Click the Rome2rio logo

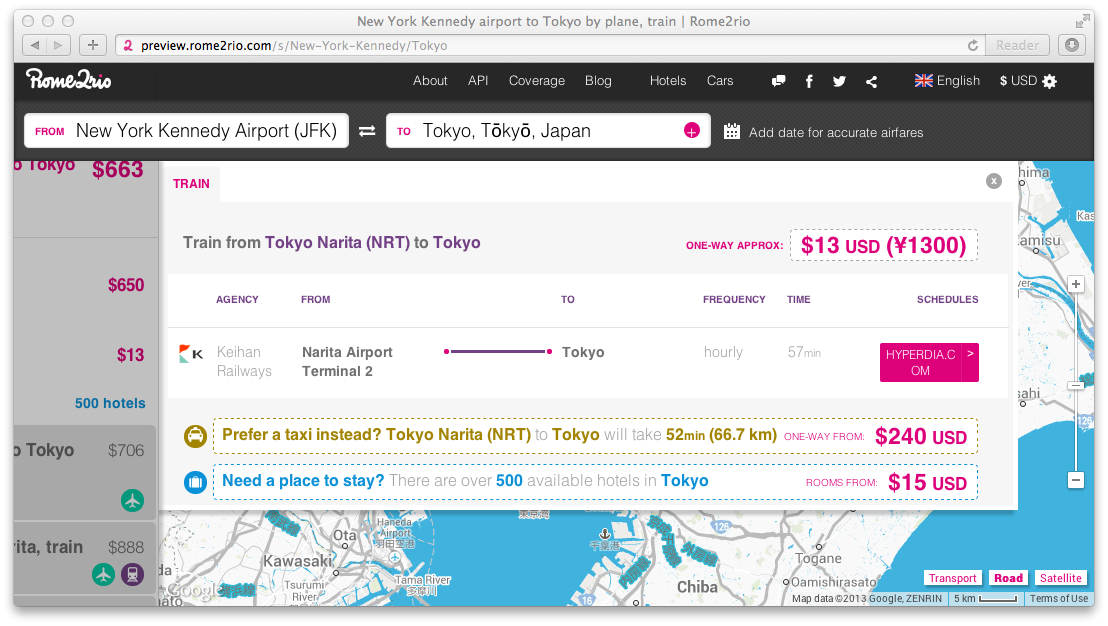coord(69,80)
